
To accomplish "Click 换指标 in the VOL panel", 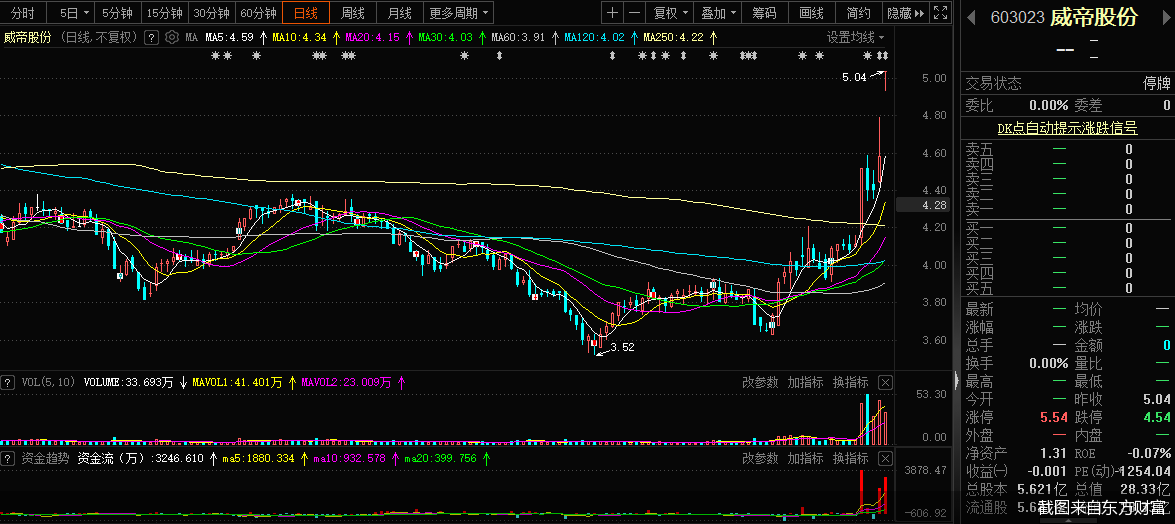I will coord(850,382).
